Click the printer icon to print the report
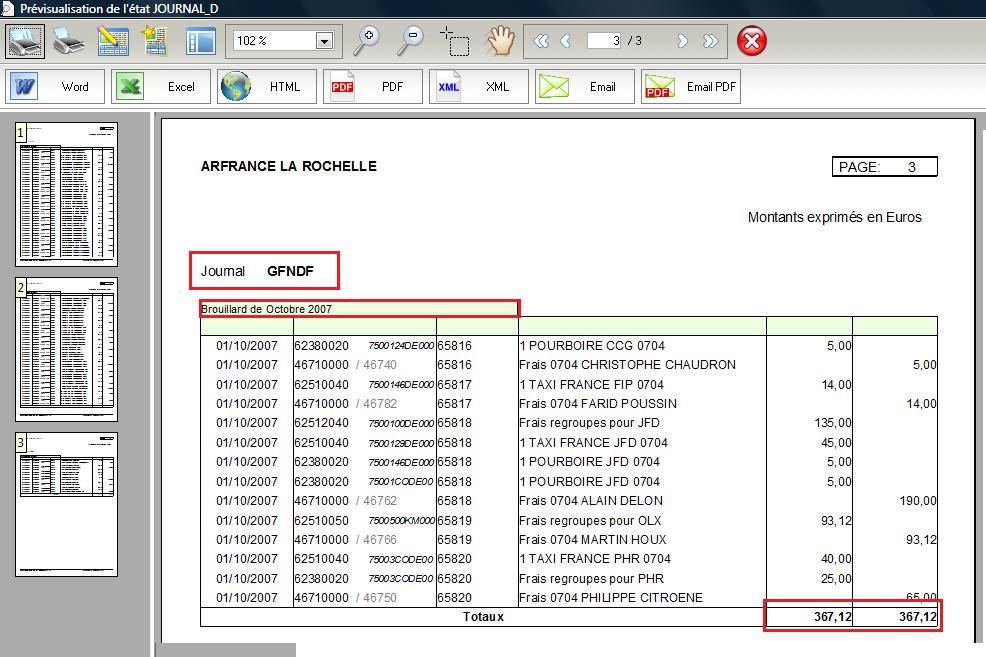Screen dimensions: 986x657 (x=68, y=41)
